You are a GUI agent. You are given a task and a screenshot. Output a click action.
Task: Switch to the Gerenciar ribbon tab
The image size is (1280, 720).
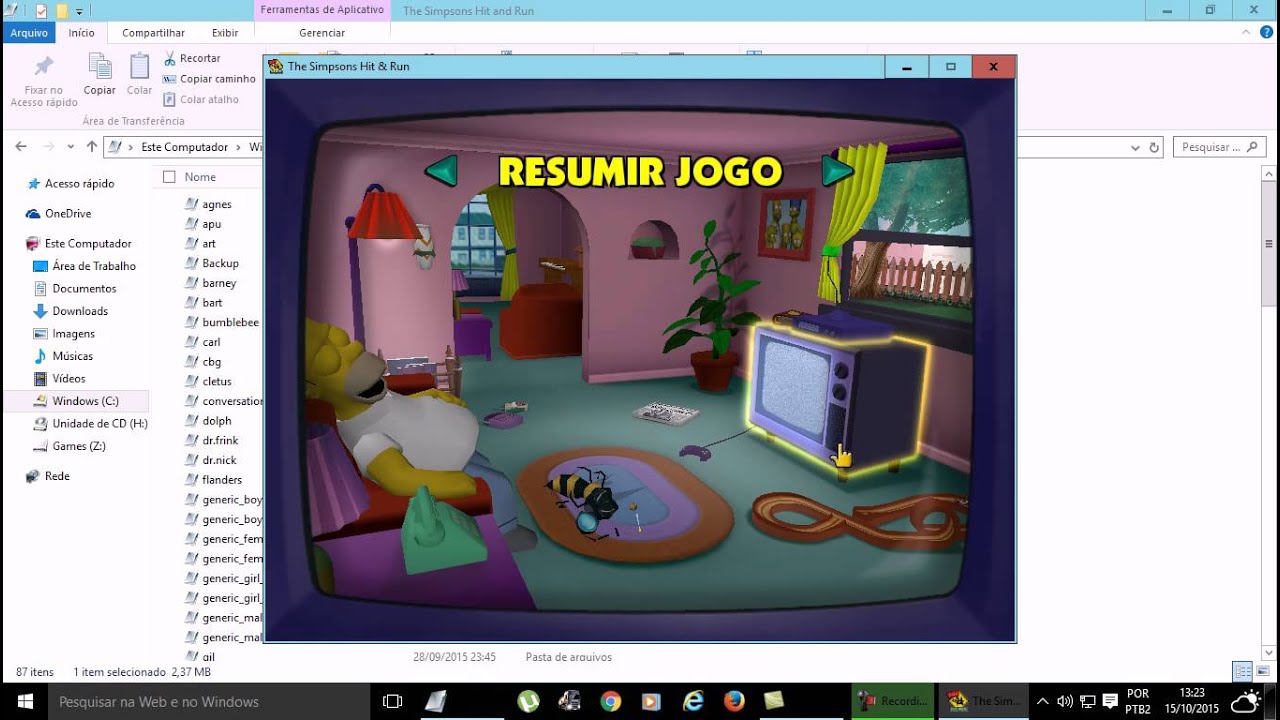(x=322, y=33)
